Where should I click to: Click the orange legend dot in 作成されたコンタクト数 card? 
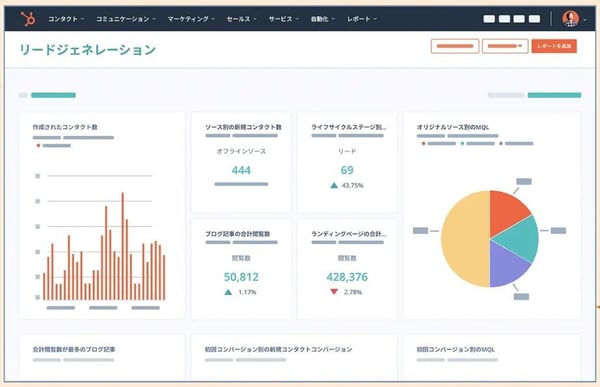(x=38, y=145)
